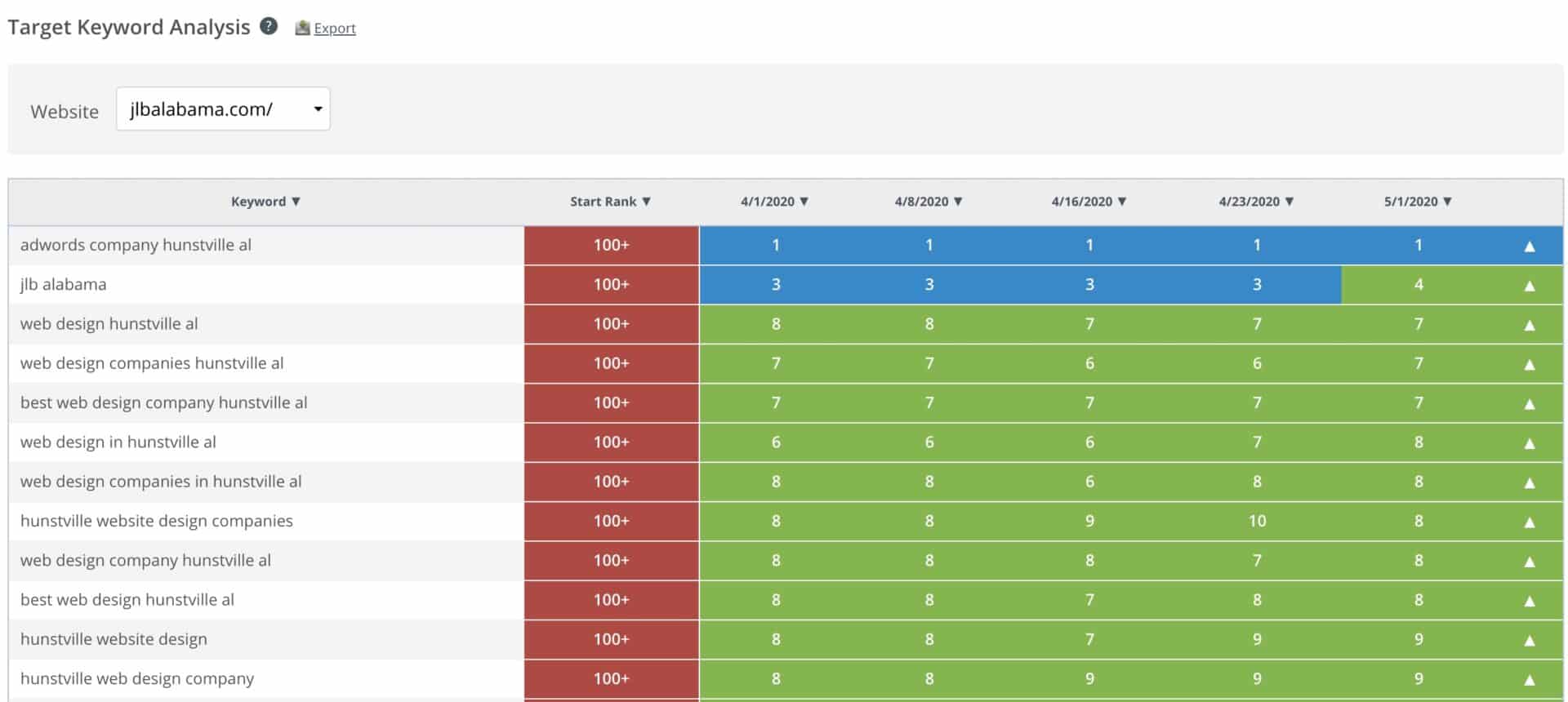This screenshot has width=1568, height=702.
Task: Click red Start Rank cell for jlb alabama
Action: pyautogui.click(x=611, y=285)
